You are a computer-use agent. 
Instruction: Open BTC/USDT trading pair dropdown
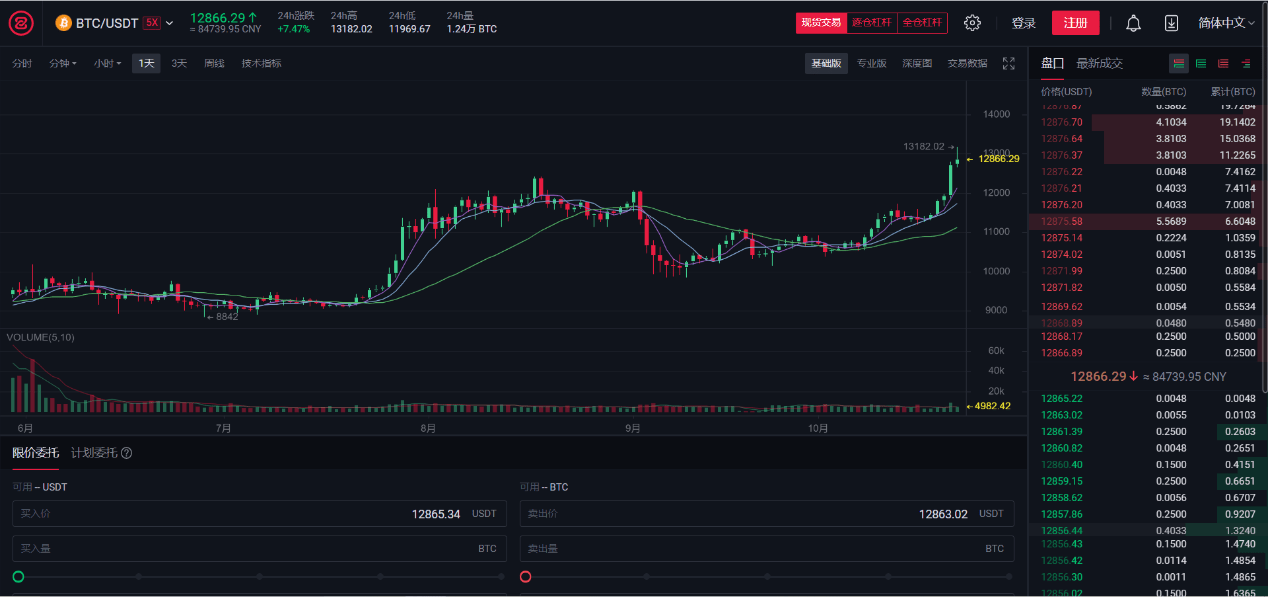[114, 22]
